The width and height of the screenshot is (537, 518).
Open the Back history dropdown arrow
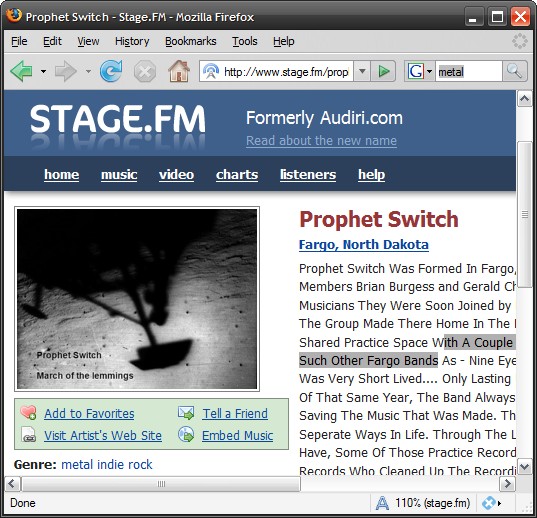coord(43,71)
